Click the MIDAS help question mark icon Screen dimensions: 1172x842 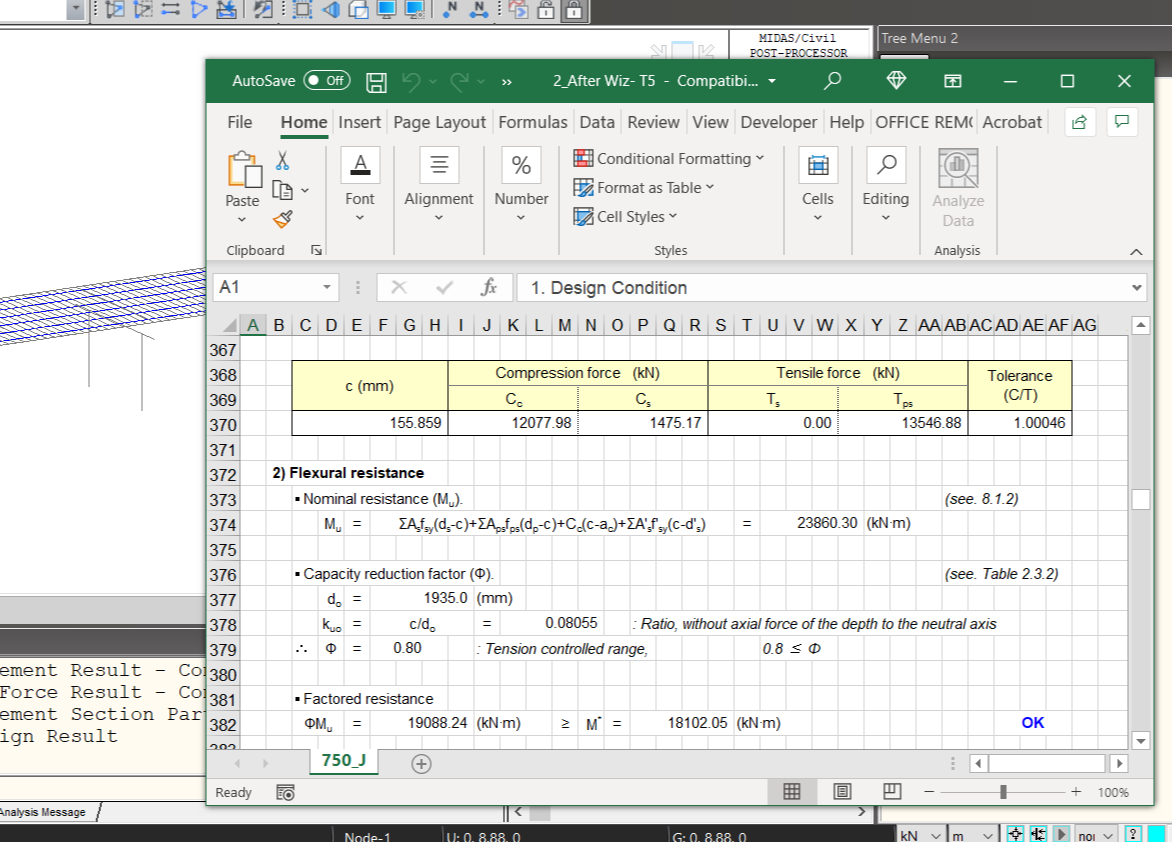click(x=1133, y=835)
